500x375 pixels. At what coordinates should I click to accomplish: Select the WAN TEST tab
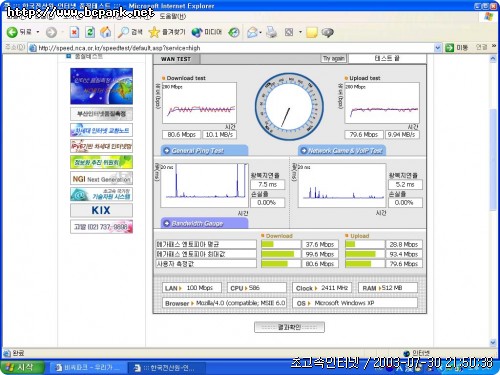point(176,59)
